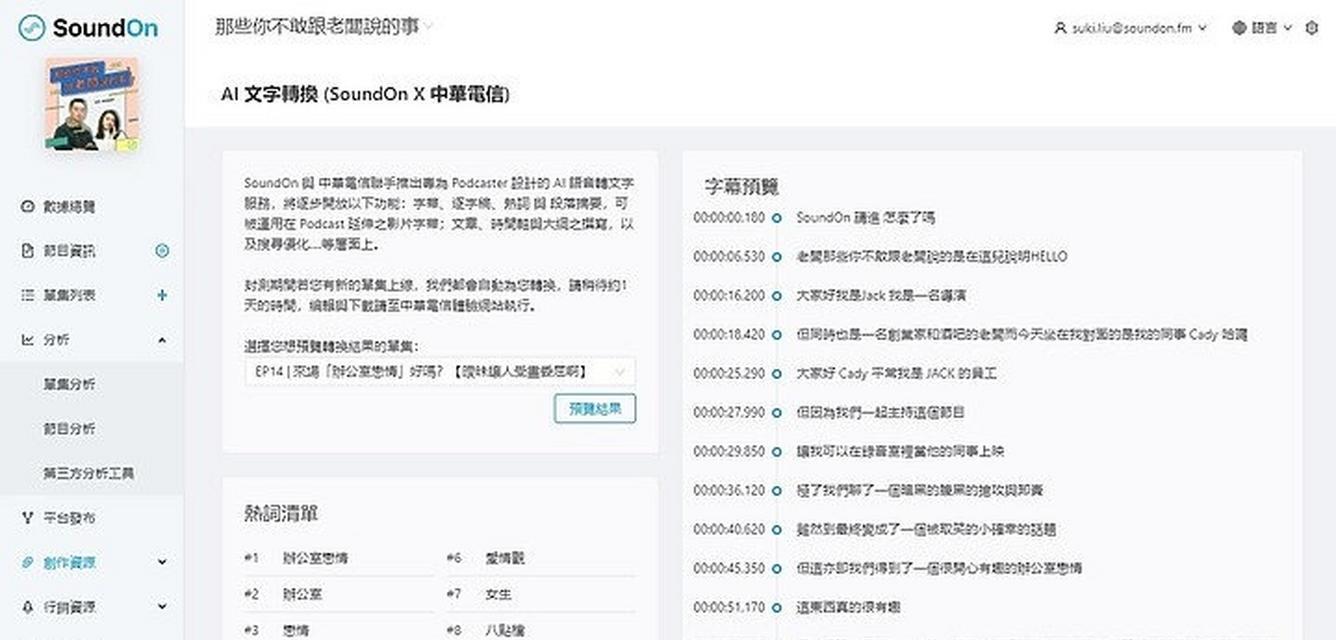Click the 行銷資源 sidebar icon

coord(27,607)
